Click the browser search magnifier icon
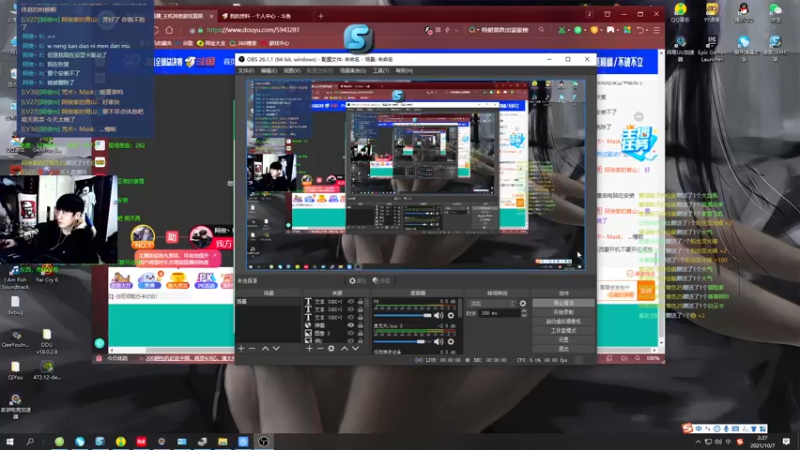 point(541,30)
